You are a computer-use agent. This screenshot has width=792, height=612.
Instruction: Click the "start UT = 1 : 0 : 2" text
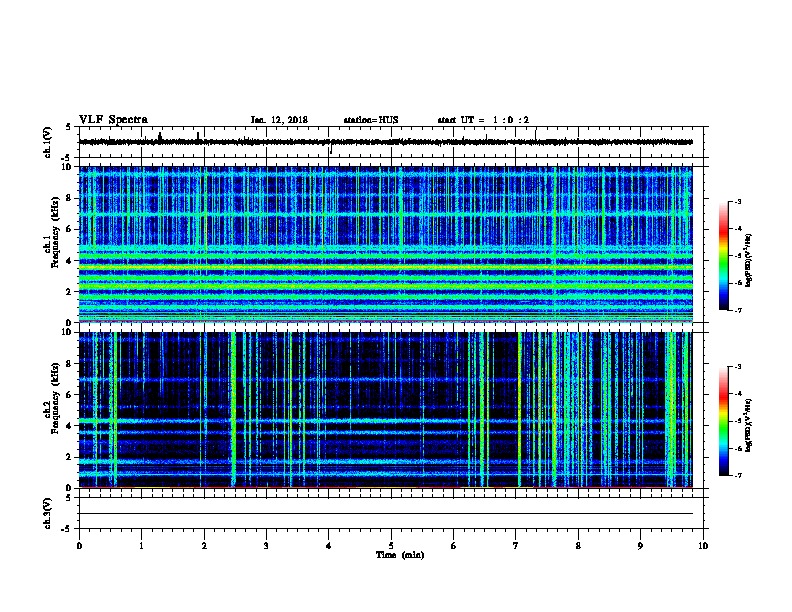[483, 120]
